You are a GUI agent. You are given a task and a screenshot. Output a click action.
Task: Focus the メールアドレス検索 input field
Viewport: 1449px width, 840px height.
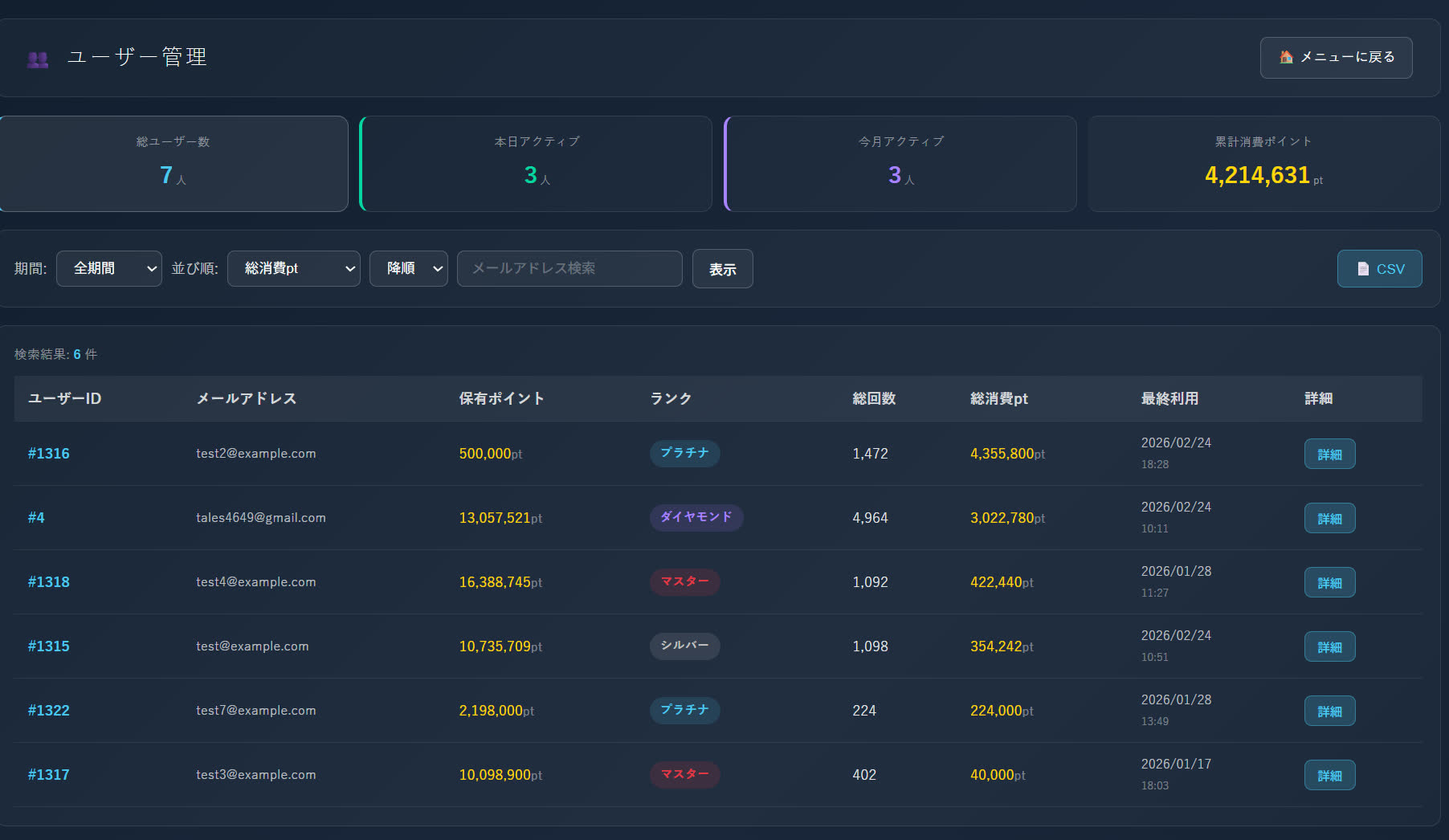click(569, 268)
